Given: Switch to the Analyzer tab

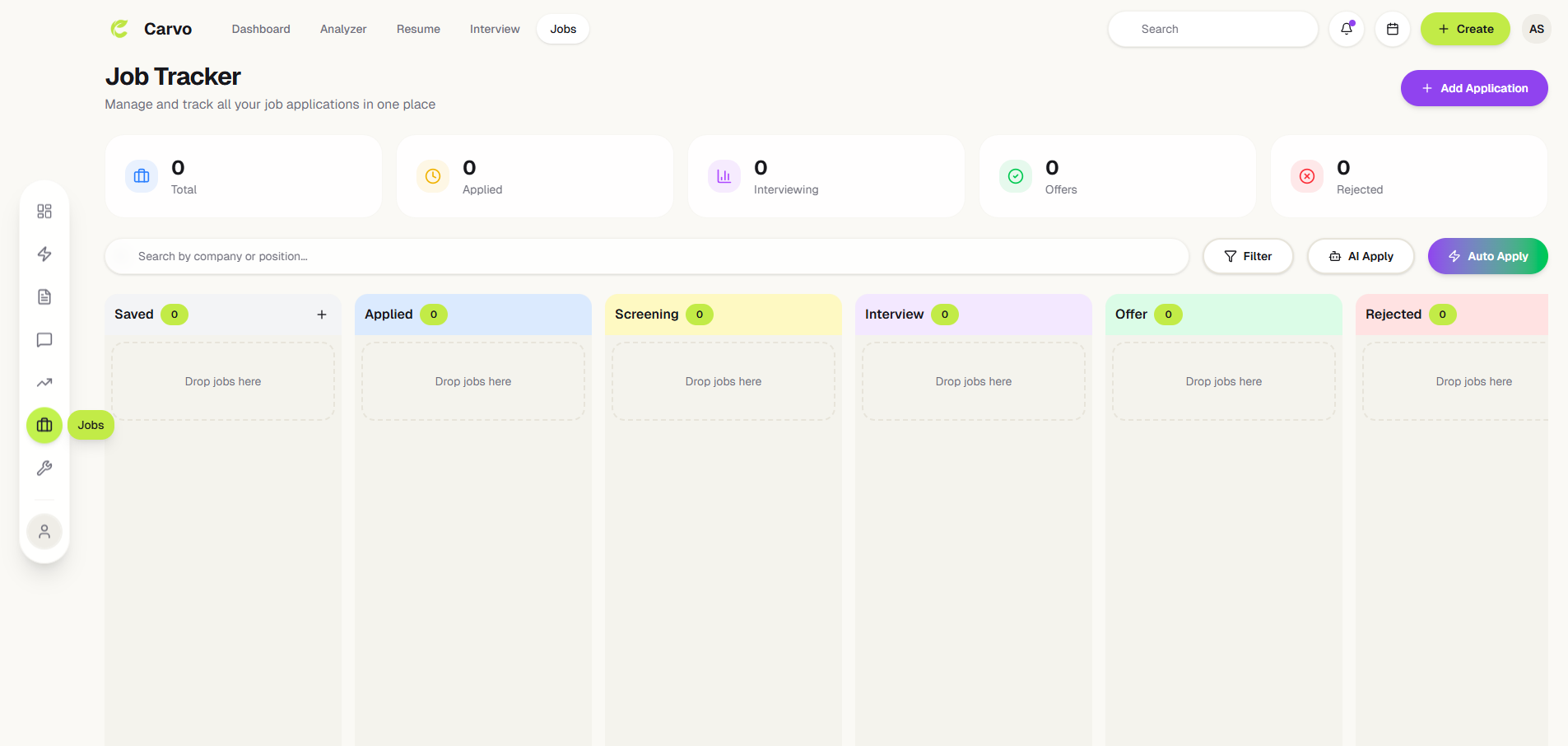Looking at the screenshot, I should coord(343,29).
